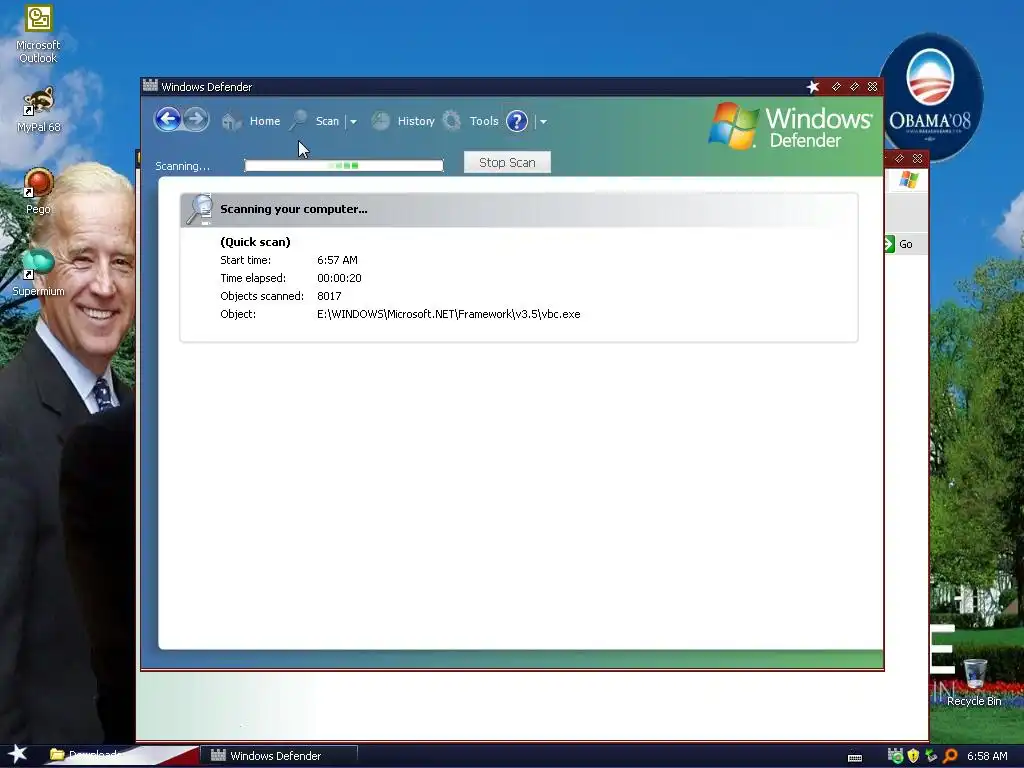1024x768 pixels.
Task: Click the Forward arrow in Defender toolbar
Action: 196,120
